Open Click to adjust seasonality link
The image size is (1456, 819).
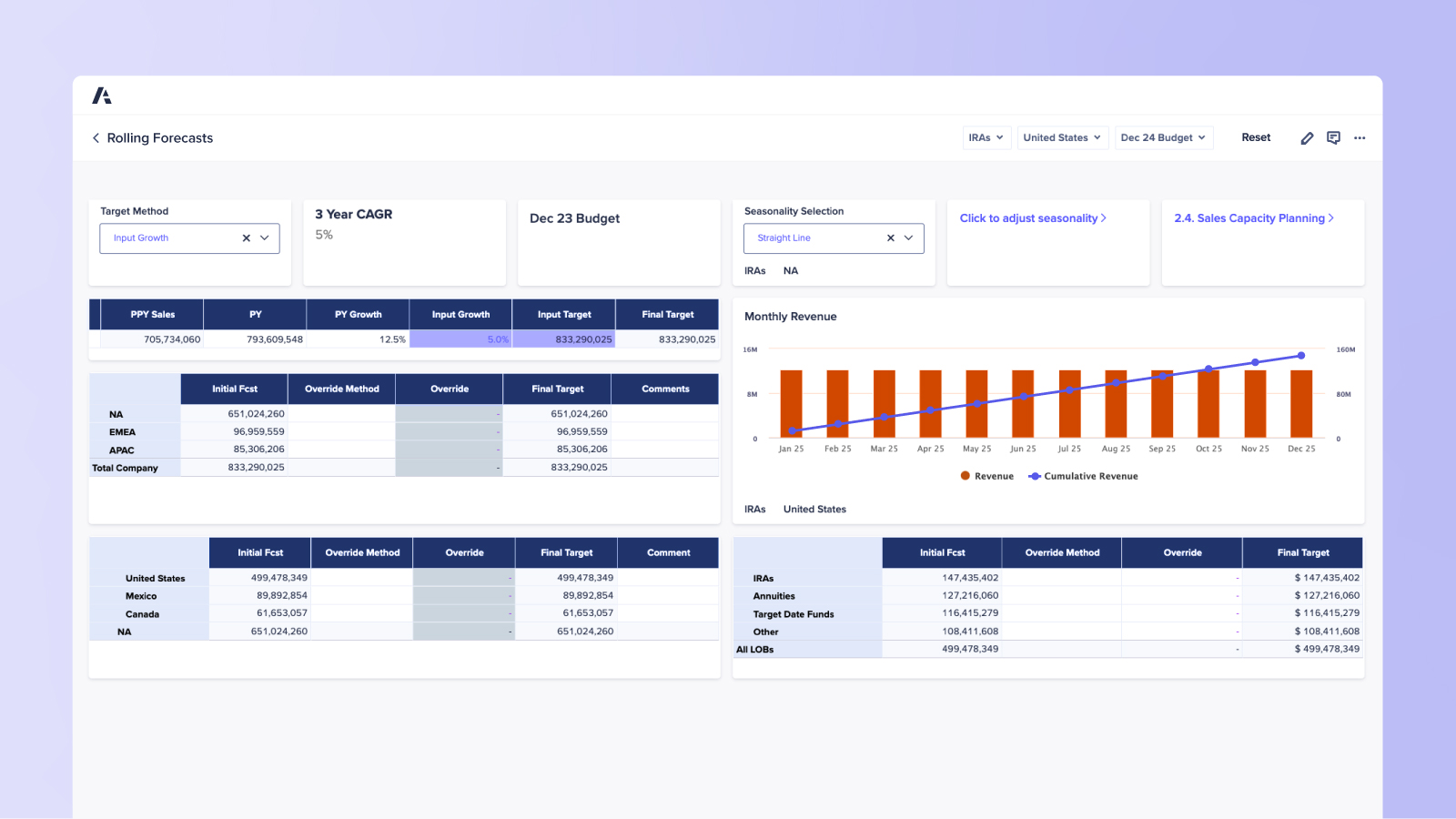coord(1033,218)
